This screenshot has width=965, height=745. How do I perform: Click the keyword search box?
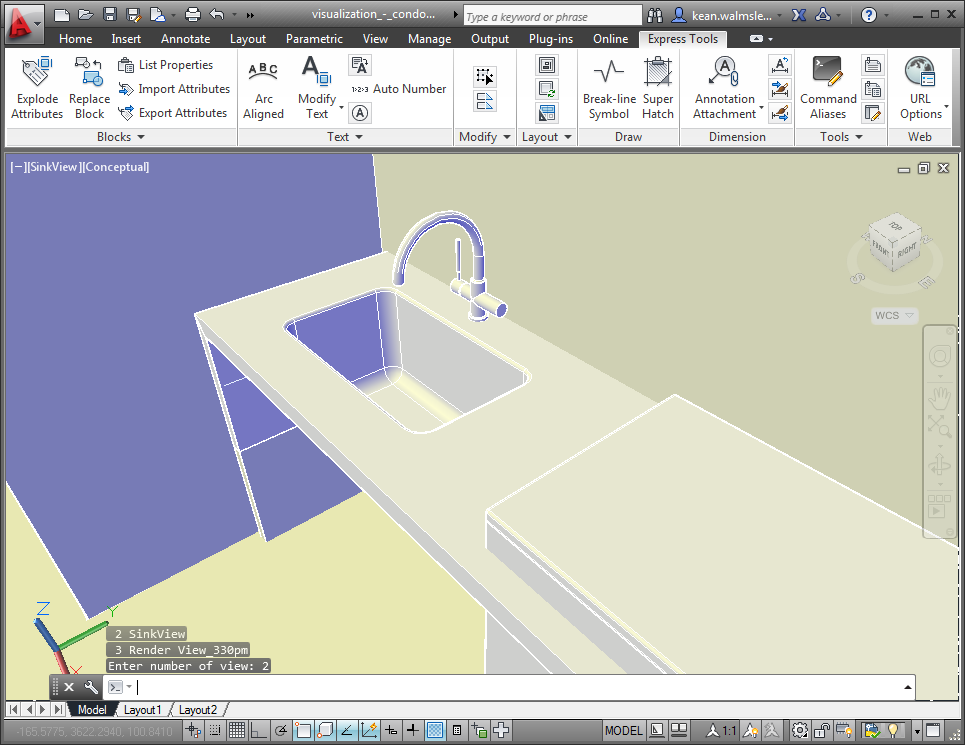(x=552, y=16)
